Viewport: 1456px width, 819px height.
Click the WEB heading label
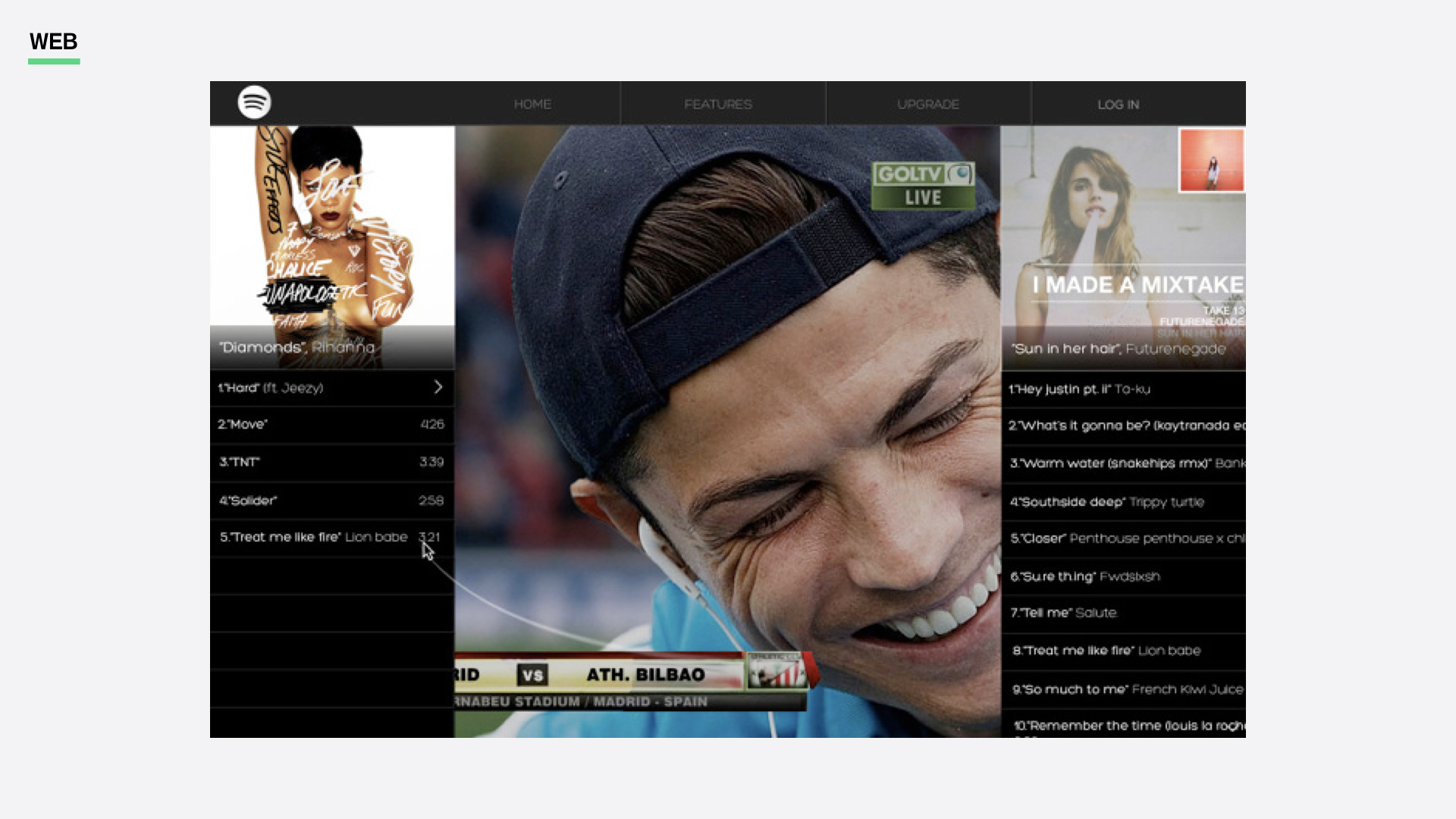54,42
